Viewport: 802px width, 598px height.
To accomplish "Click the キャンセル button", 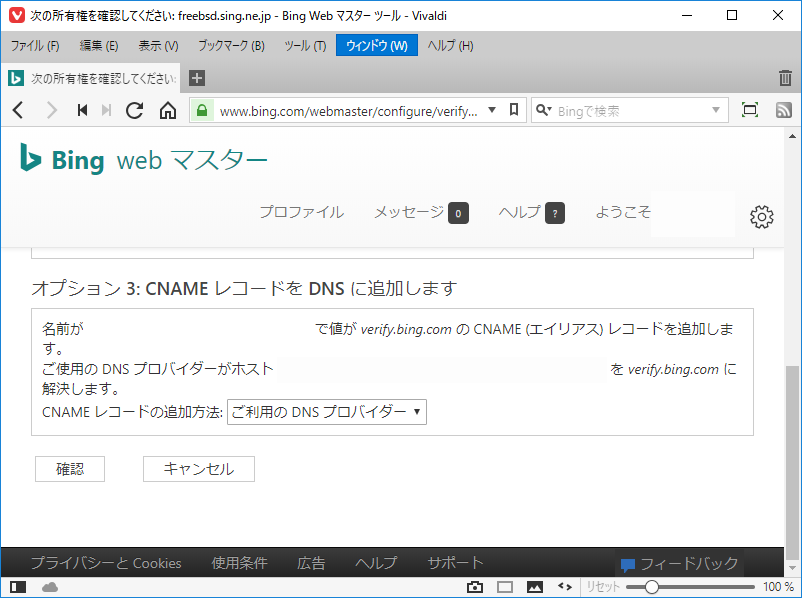I will (199, 469).
